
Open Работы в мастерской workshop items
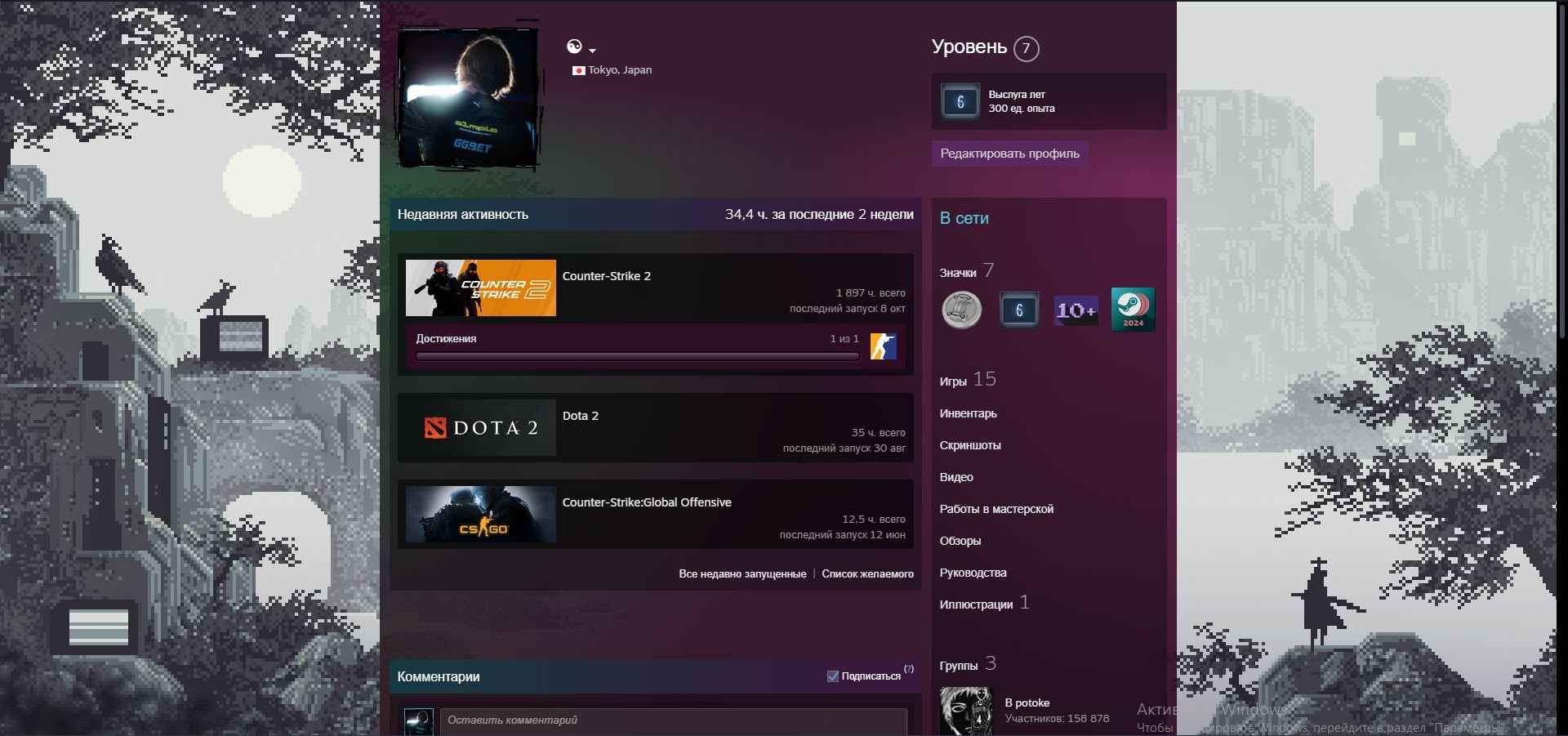[996, 509]
